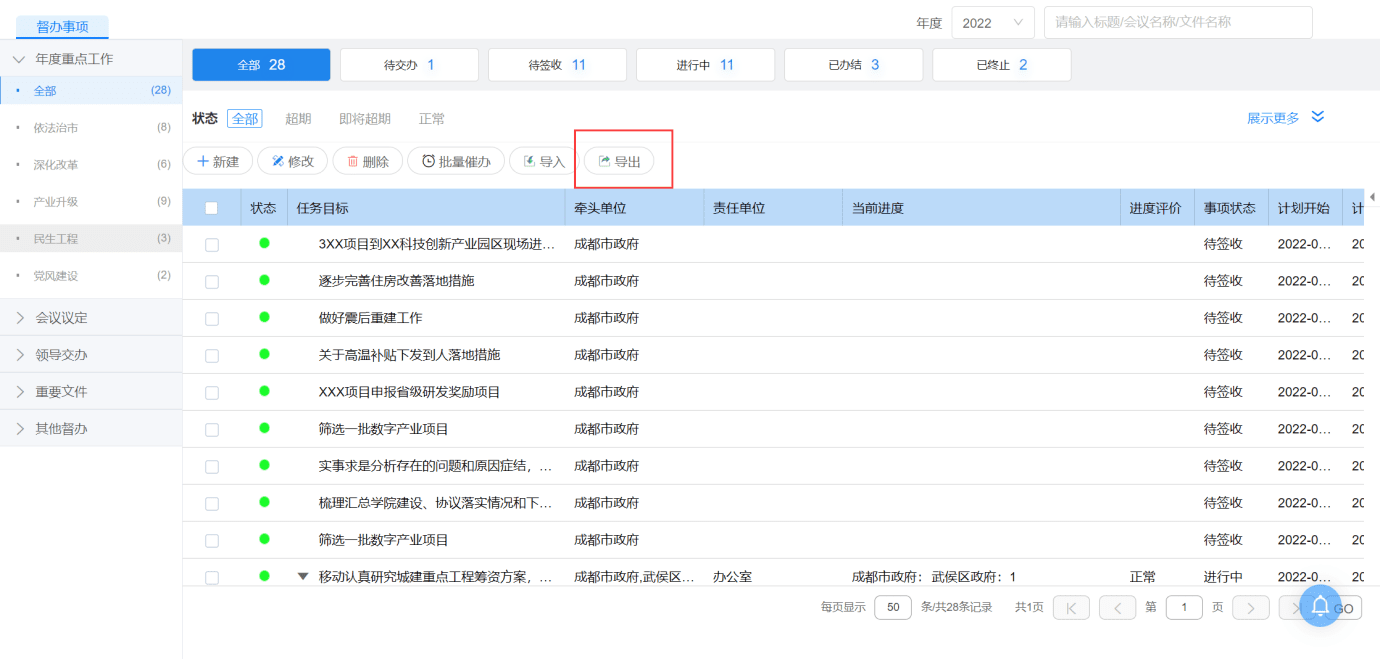Check the row 3XX项目到XX科技创新产业园区现场

211,245
